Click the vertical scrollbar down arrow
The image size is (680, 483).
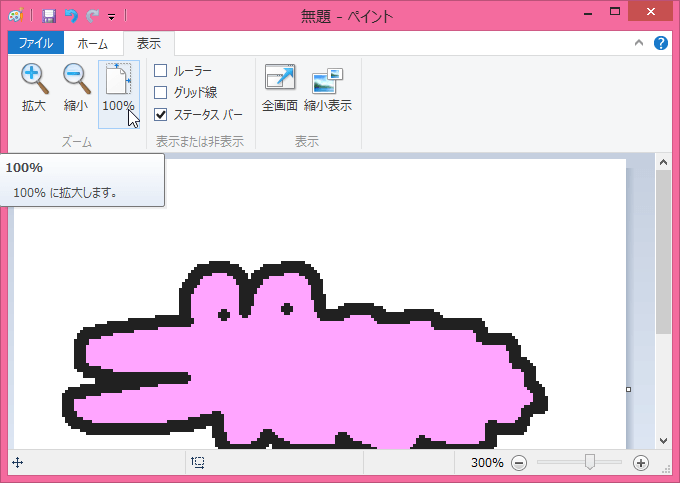[x=663, y=441]
